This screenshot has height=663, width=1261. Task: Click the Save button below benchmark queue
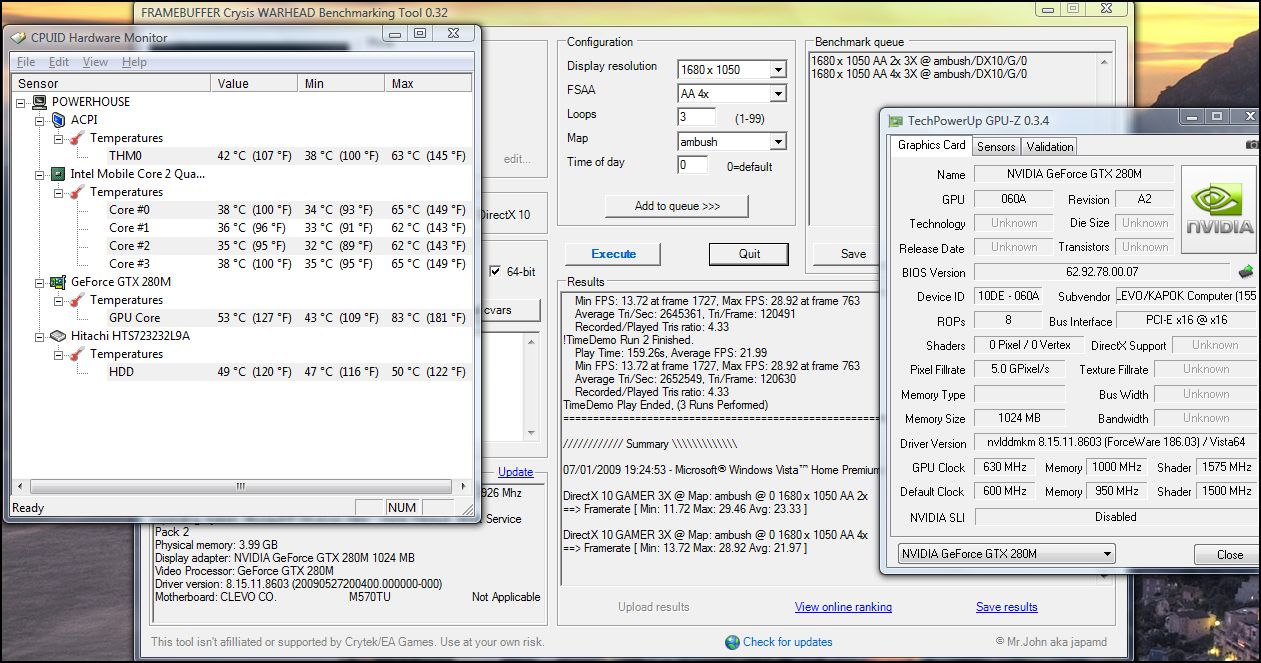point(845,254)
